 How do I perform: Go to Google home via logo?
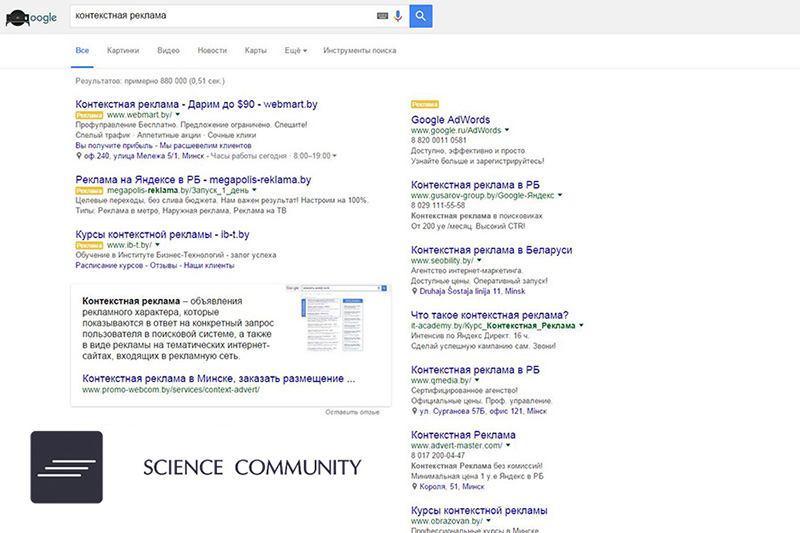32,18
